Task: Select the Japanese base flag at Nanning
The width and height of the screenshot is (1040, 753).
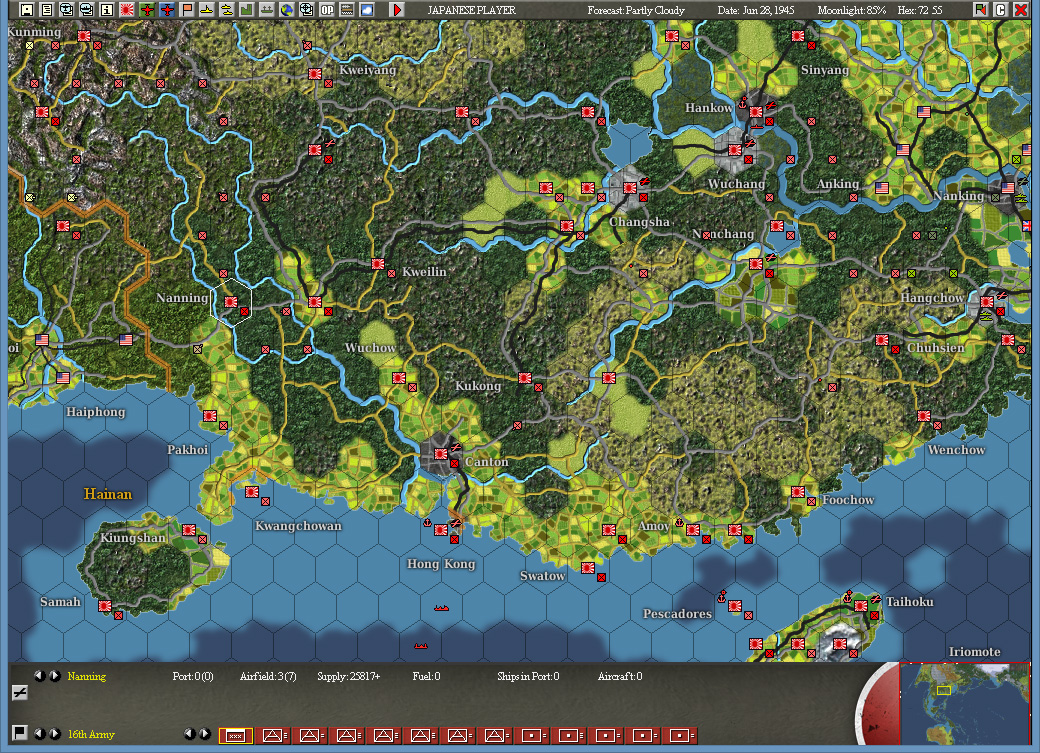Action: [x=231, y=302]
